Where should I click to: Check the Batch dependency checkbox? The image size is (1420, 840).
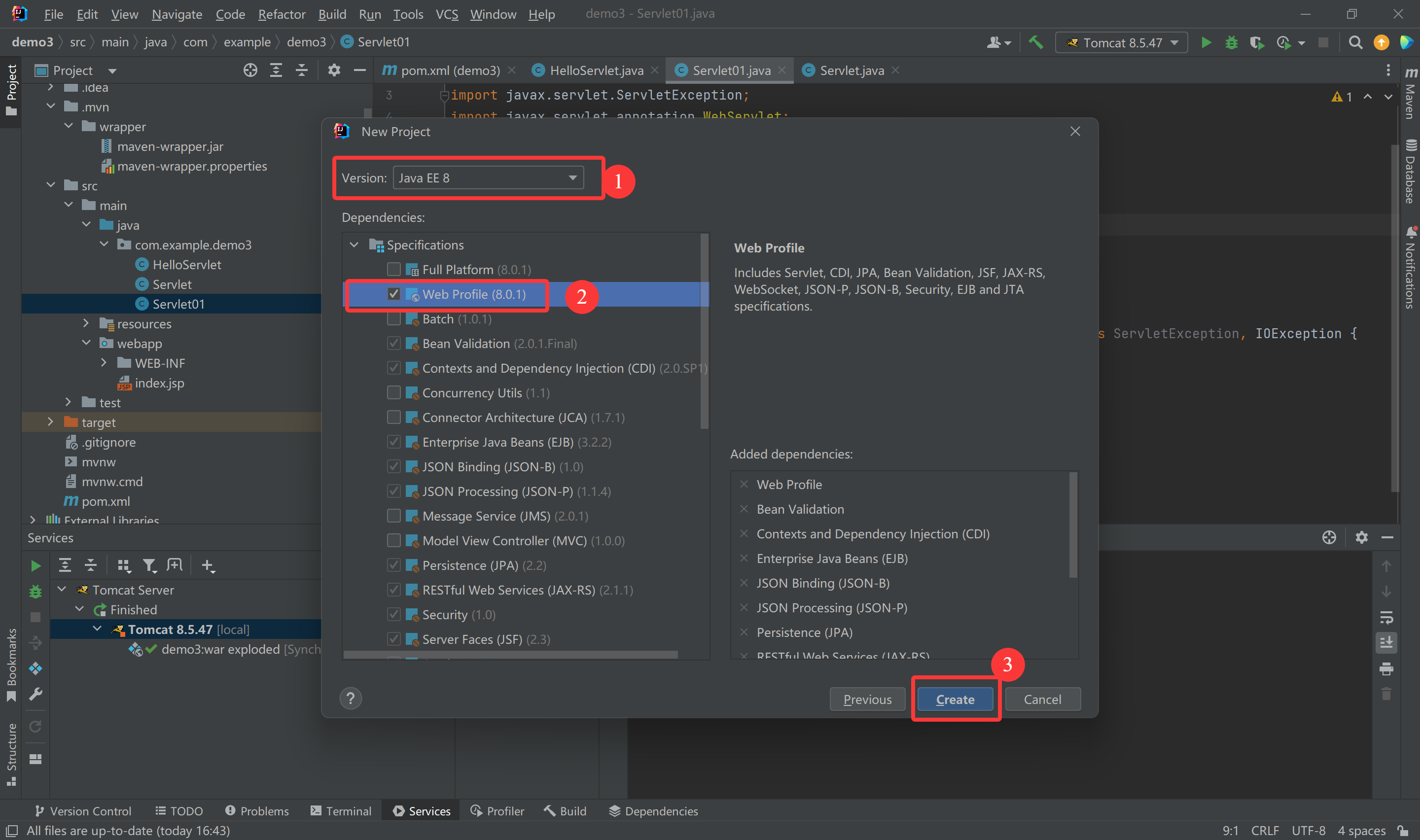pos(394,318)
